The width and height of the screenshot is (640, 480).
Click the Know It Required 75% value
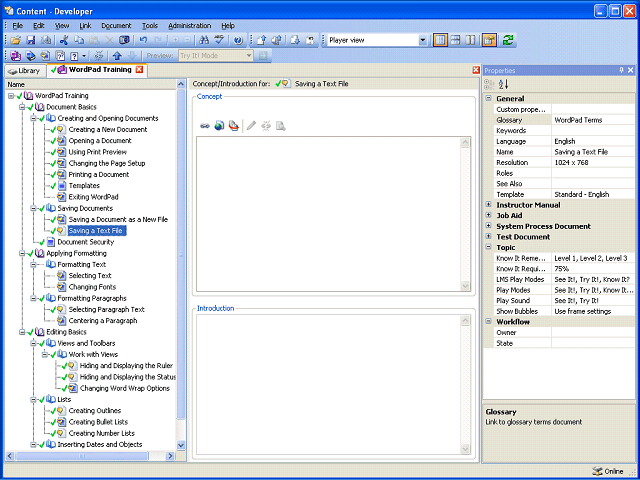point(562,269)
